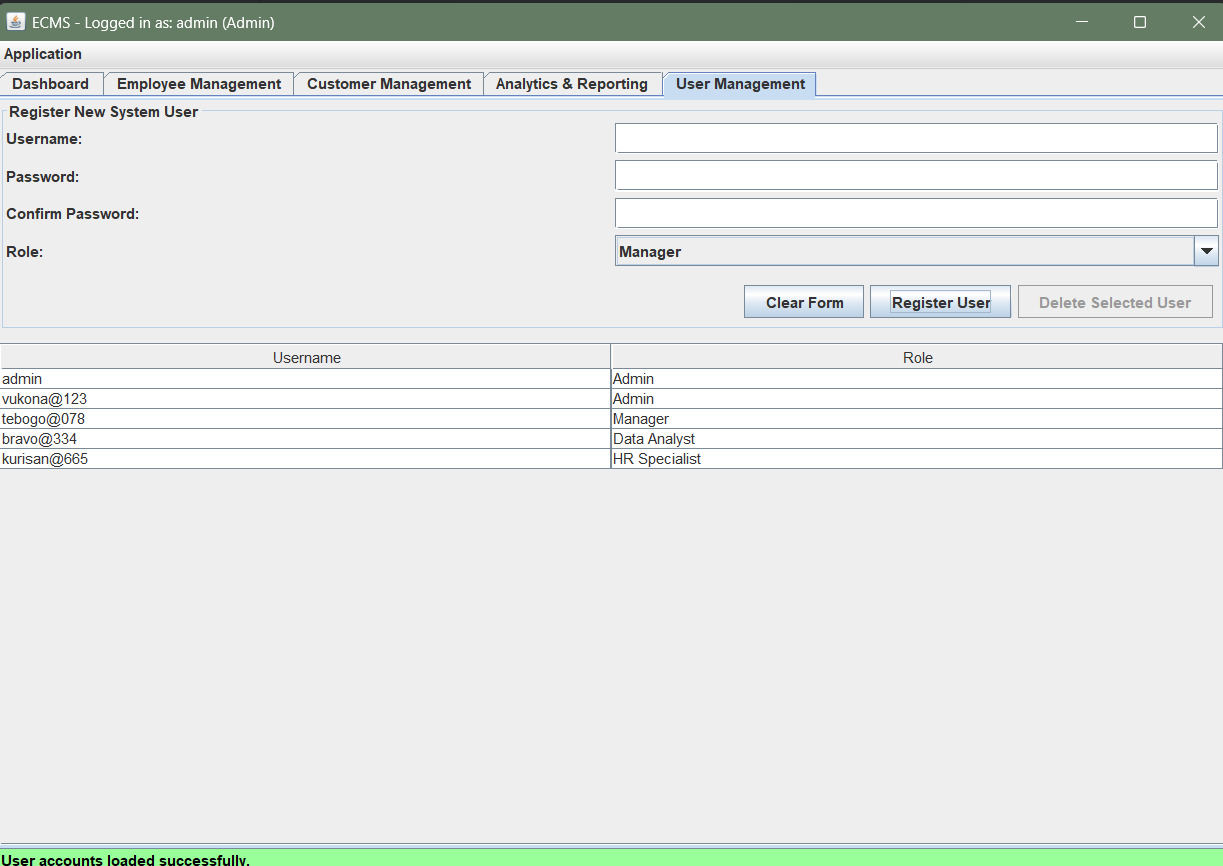Switch to the Dashboard tab
Screen dimensions: 1223x866
[52, 84]
